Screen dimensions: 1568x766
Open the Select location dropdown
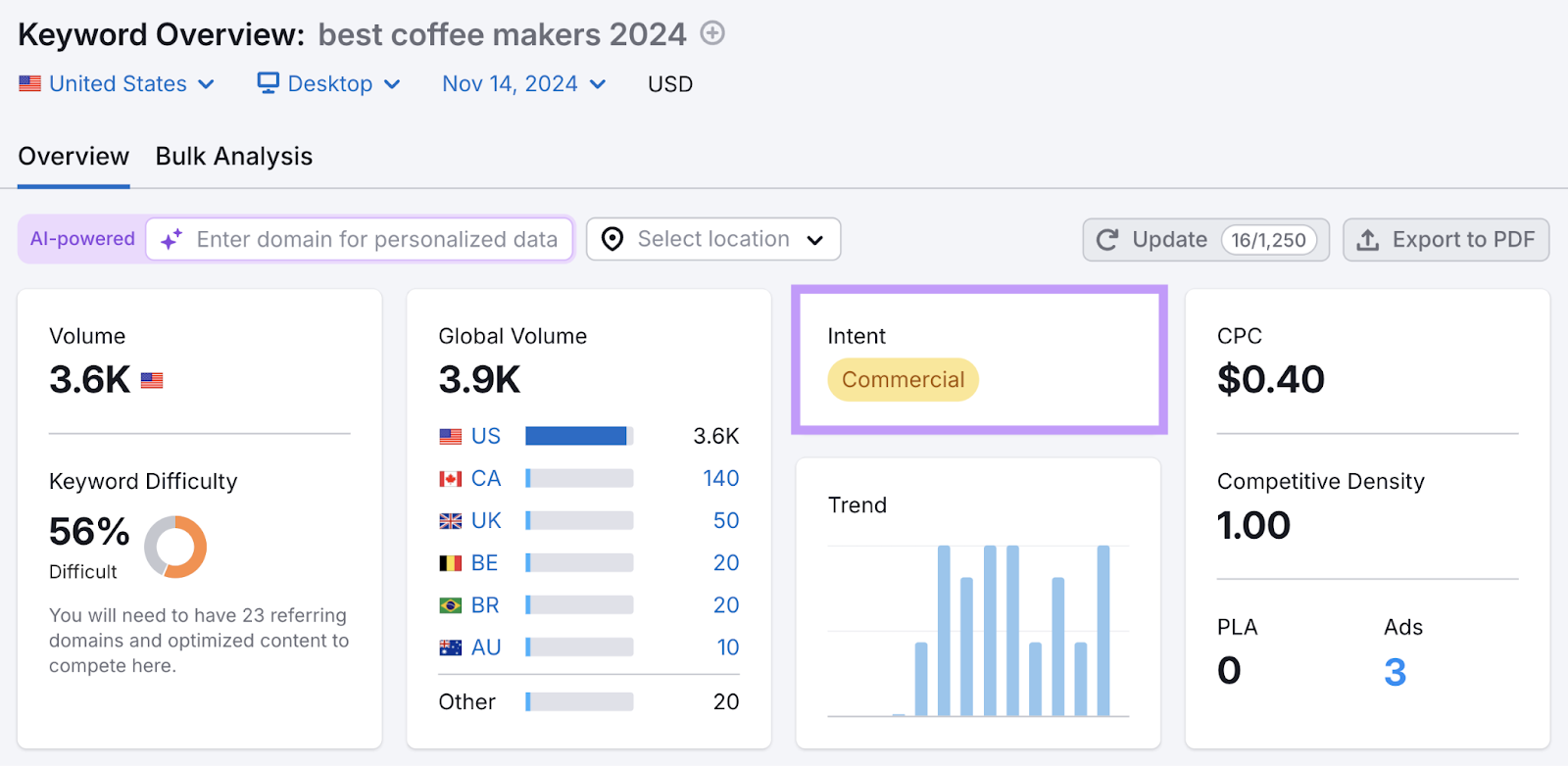713,240
